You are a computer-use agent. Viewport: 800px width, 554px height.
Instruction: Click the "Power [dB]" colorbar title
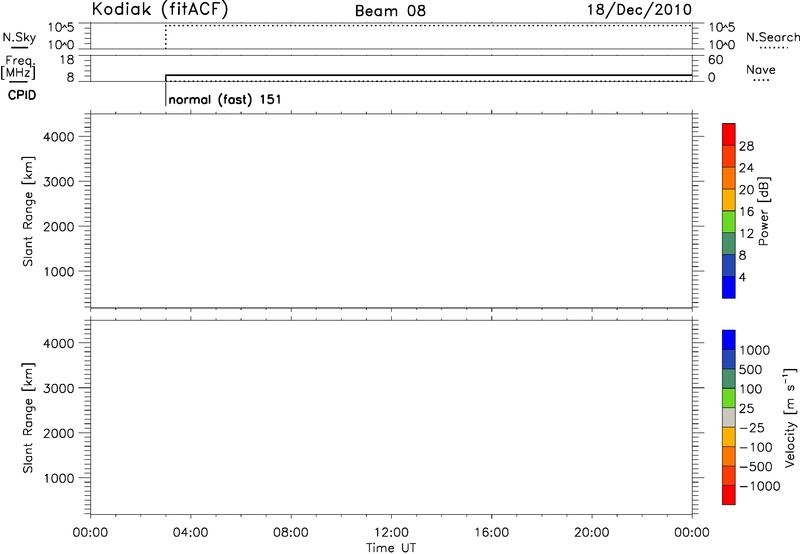764,211
